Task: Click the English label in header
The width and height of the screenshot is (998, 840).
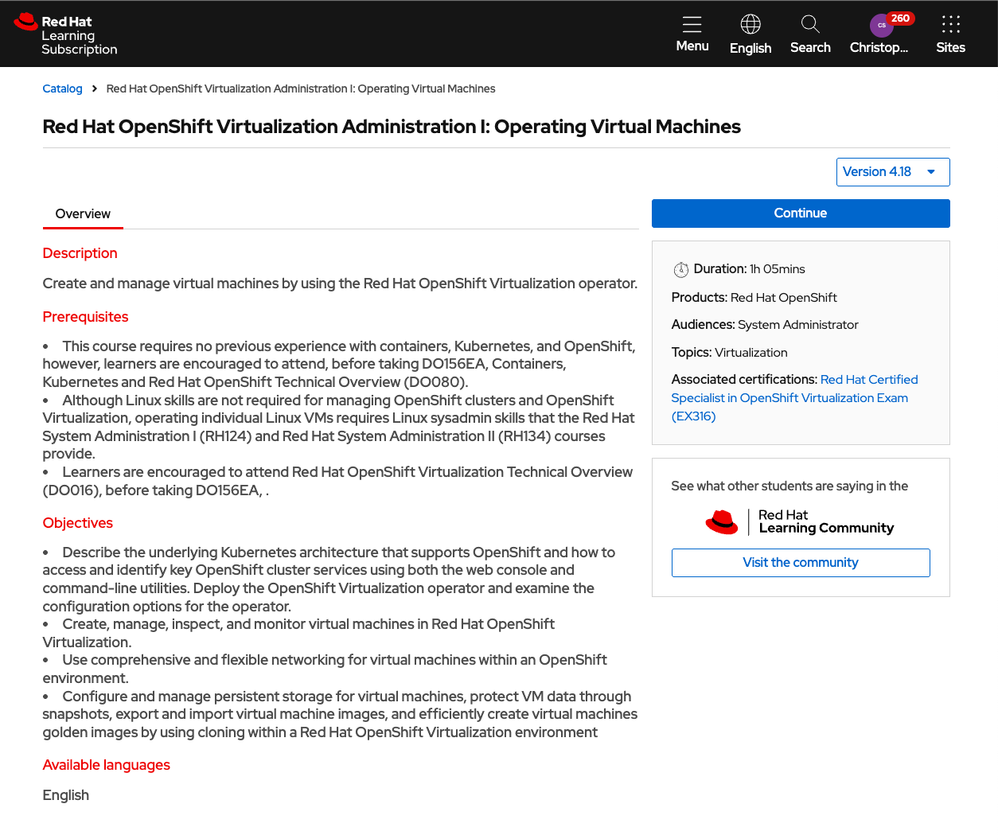Action: [x=750, y=48]
